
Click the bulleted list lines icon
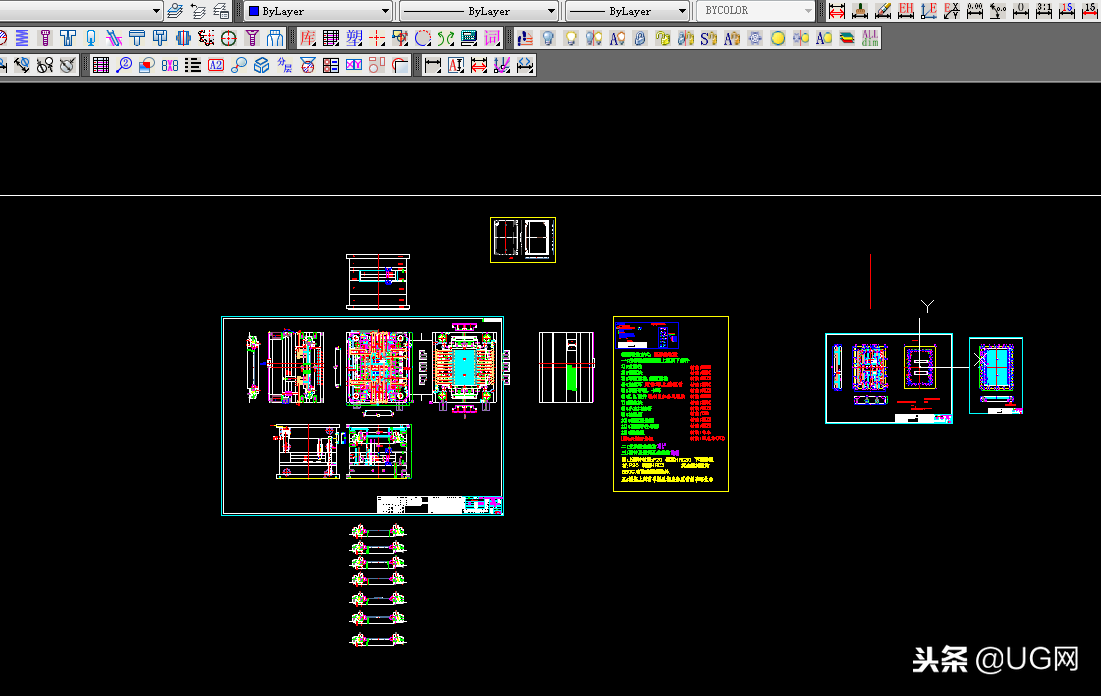pos(193,65)
